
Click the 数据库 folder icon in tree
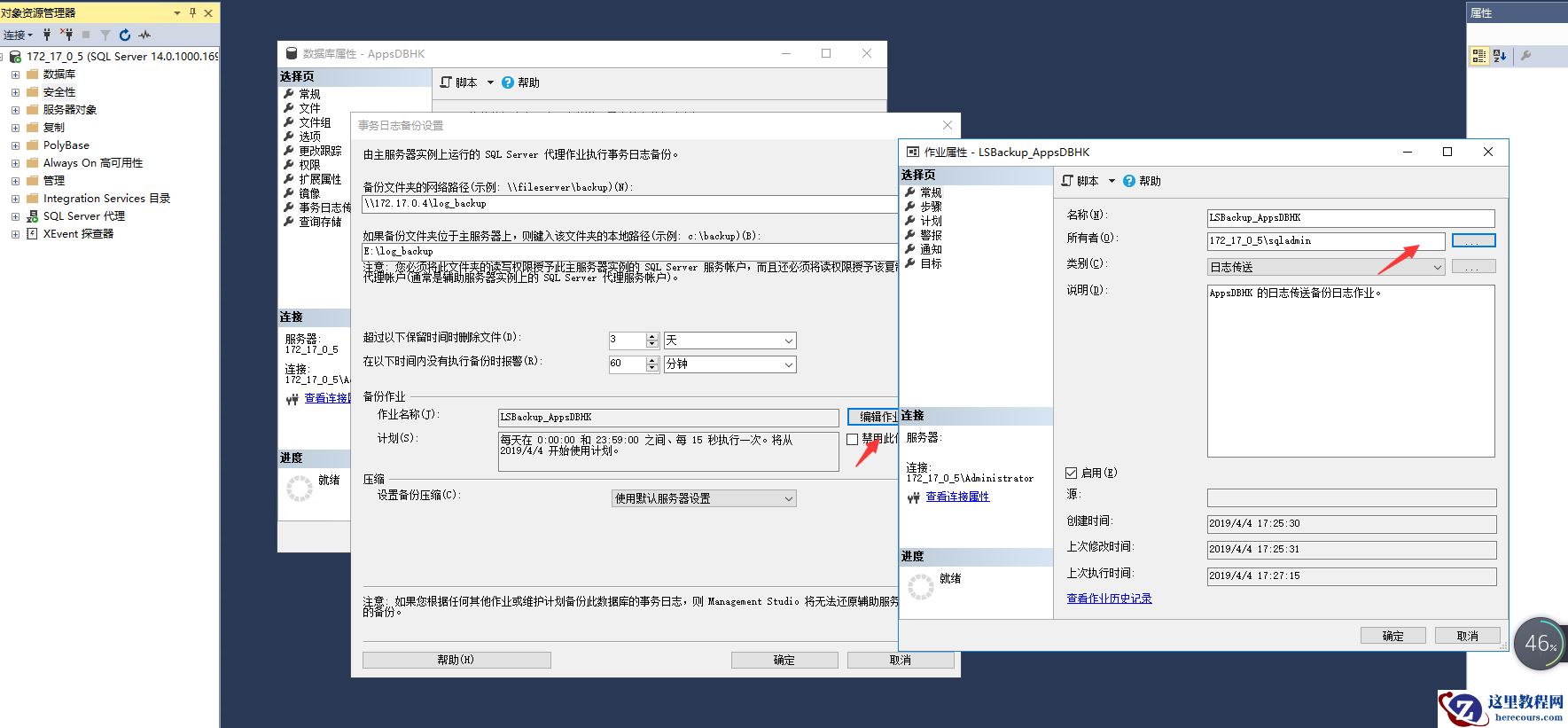tap(33, 74)
